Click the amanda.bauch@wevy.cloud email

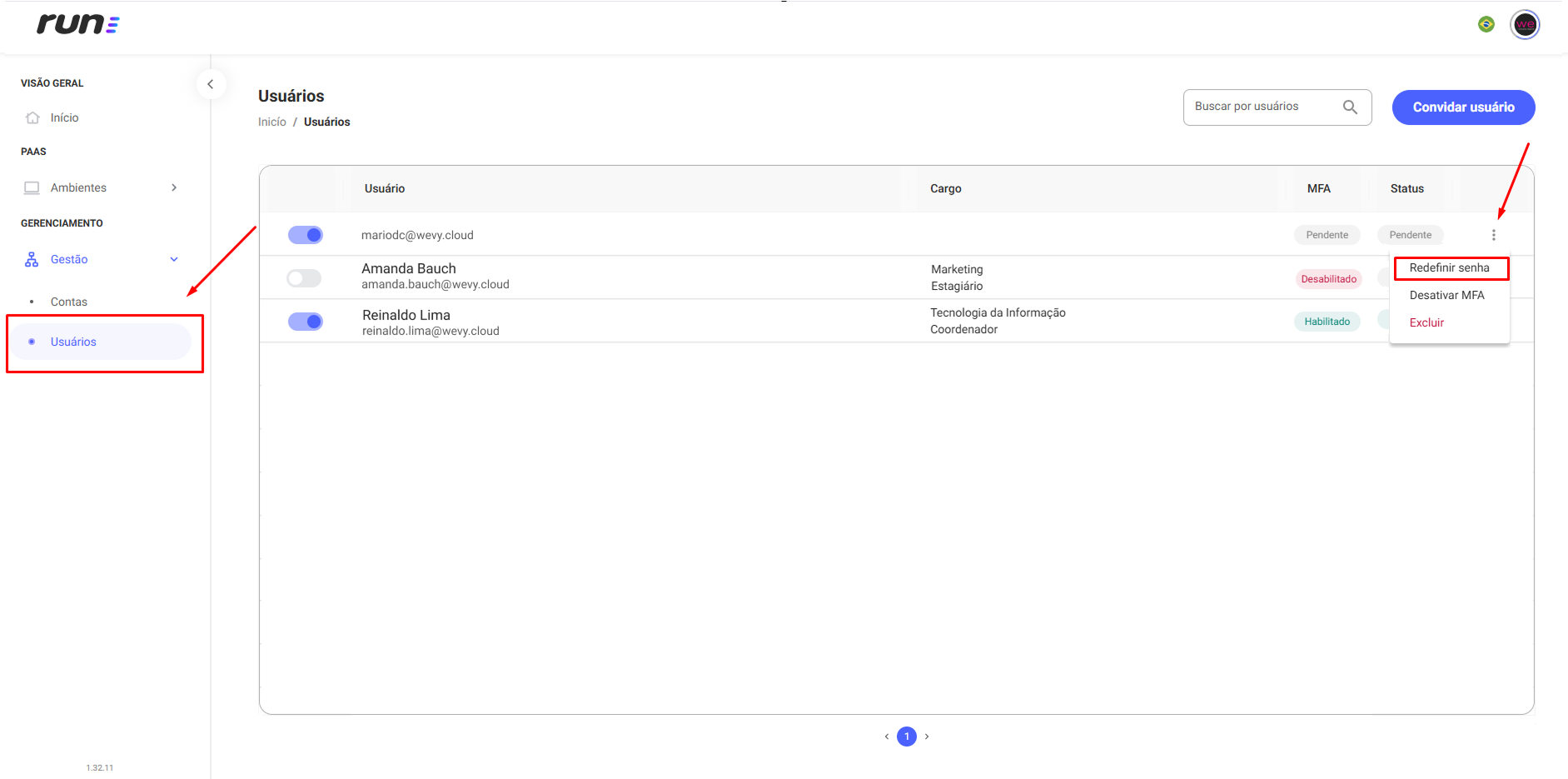pos(436,284)
